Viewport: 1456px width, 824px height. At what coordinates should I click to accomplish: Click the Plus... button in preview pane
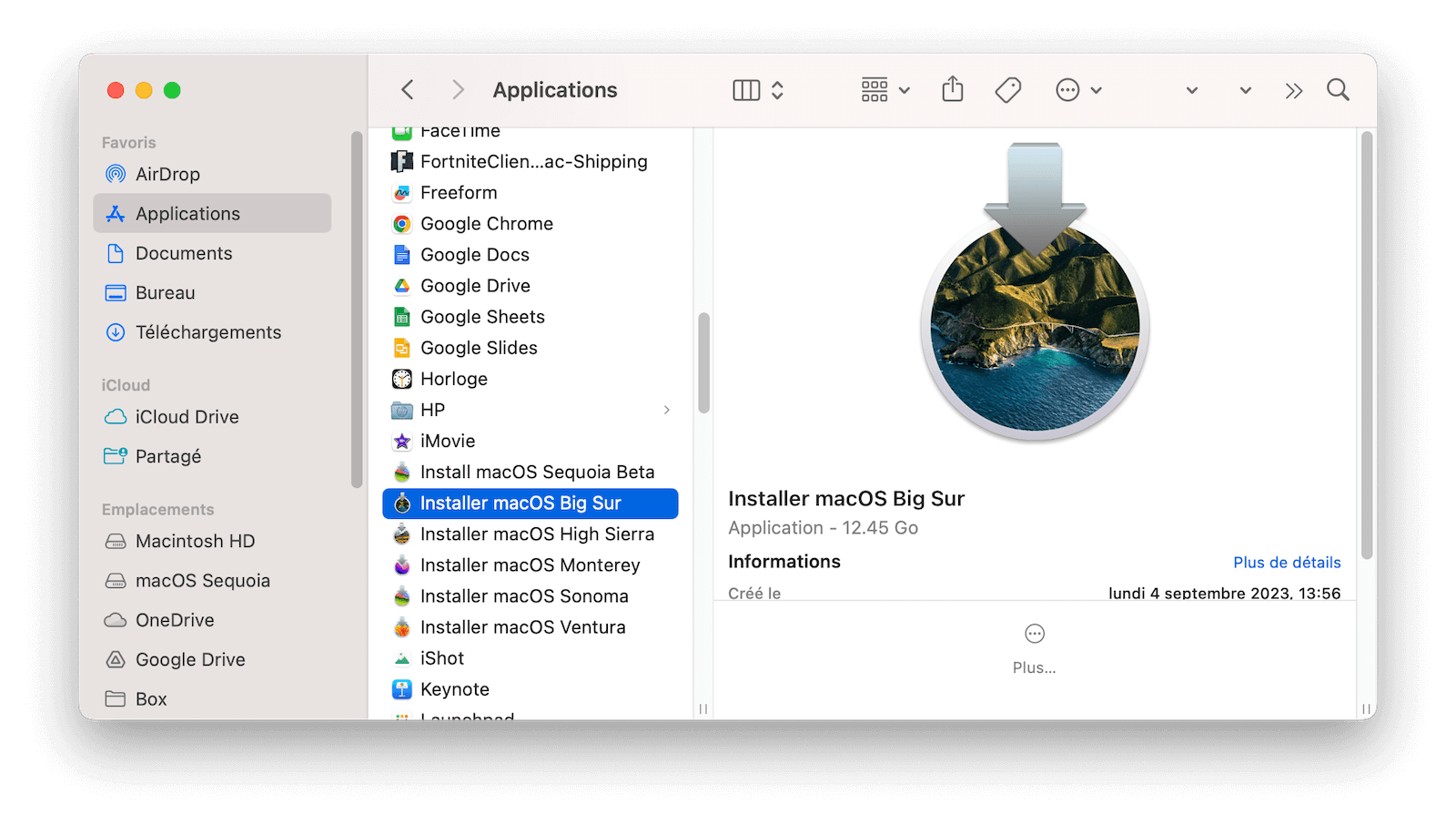point(1035,649)
